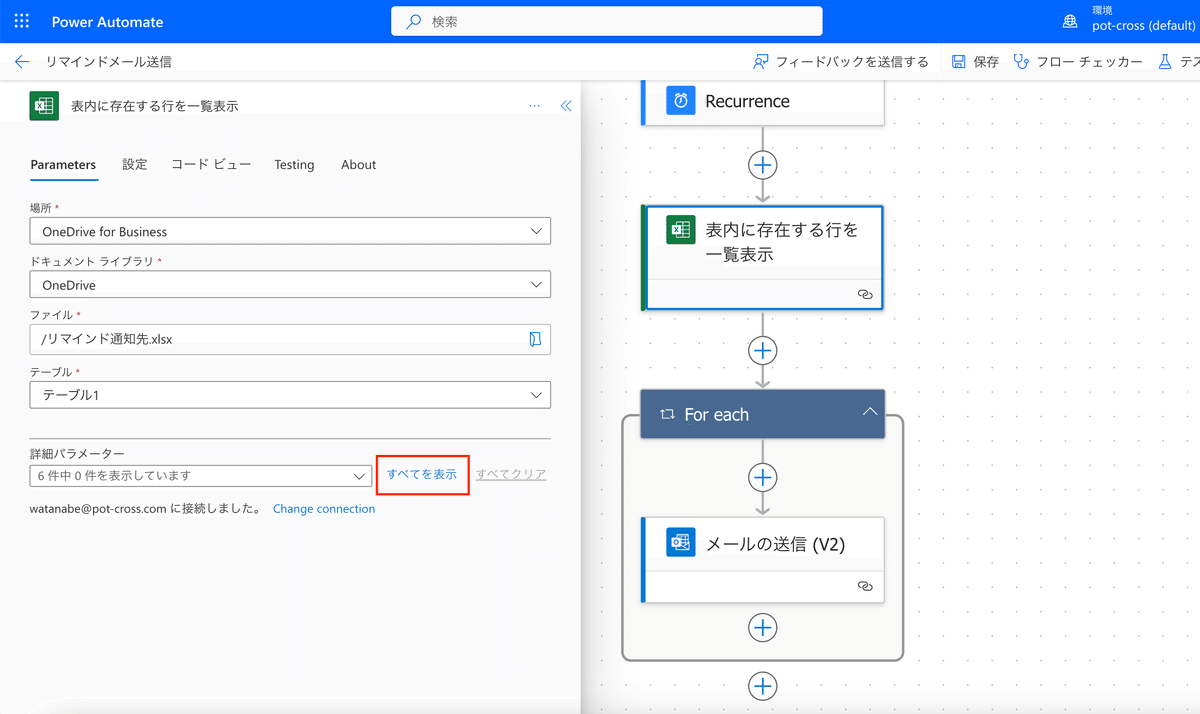Click the For each header label
The image size is (1200, 714).
tap(716, 414)
